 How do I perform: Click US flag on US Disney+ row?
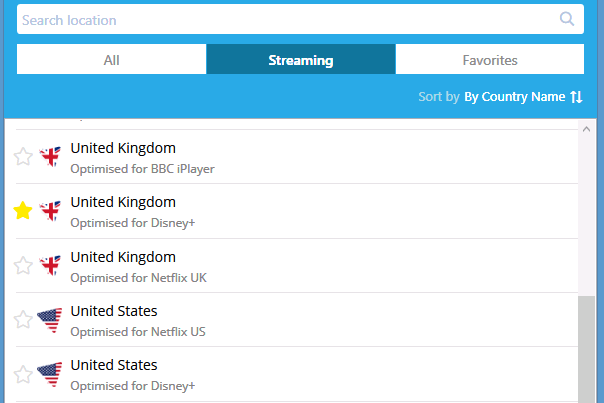pos(50,374)
